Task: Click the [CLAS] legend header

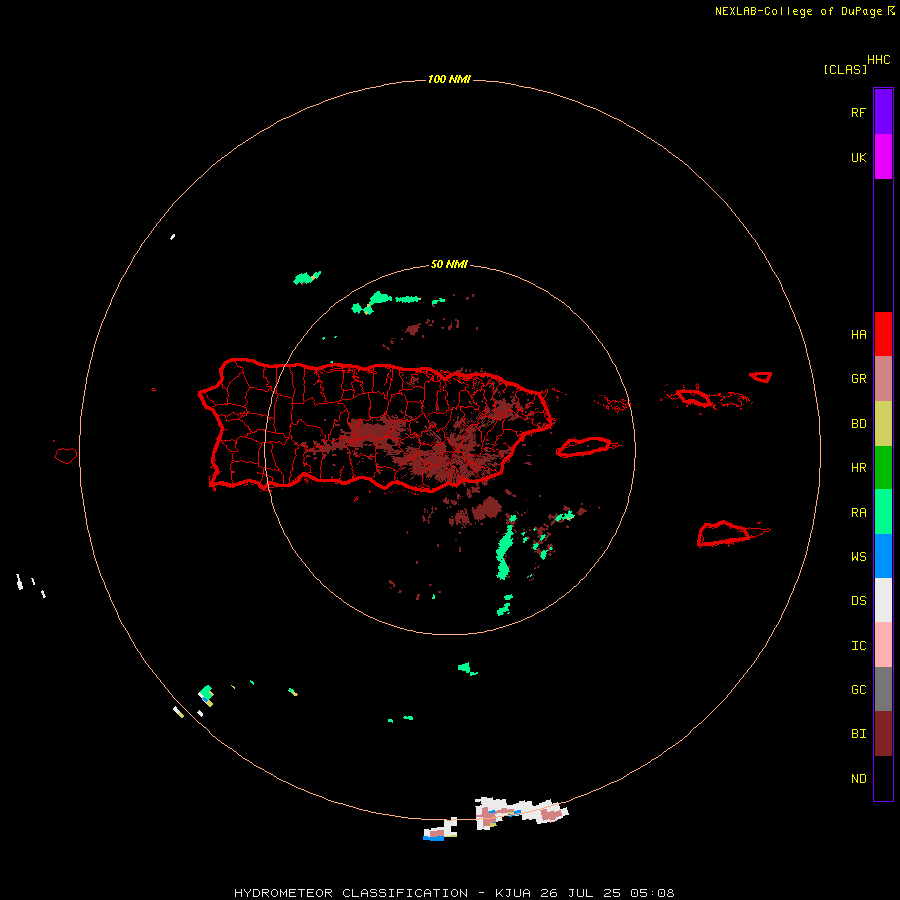Action: click(845, 69)
